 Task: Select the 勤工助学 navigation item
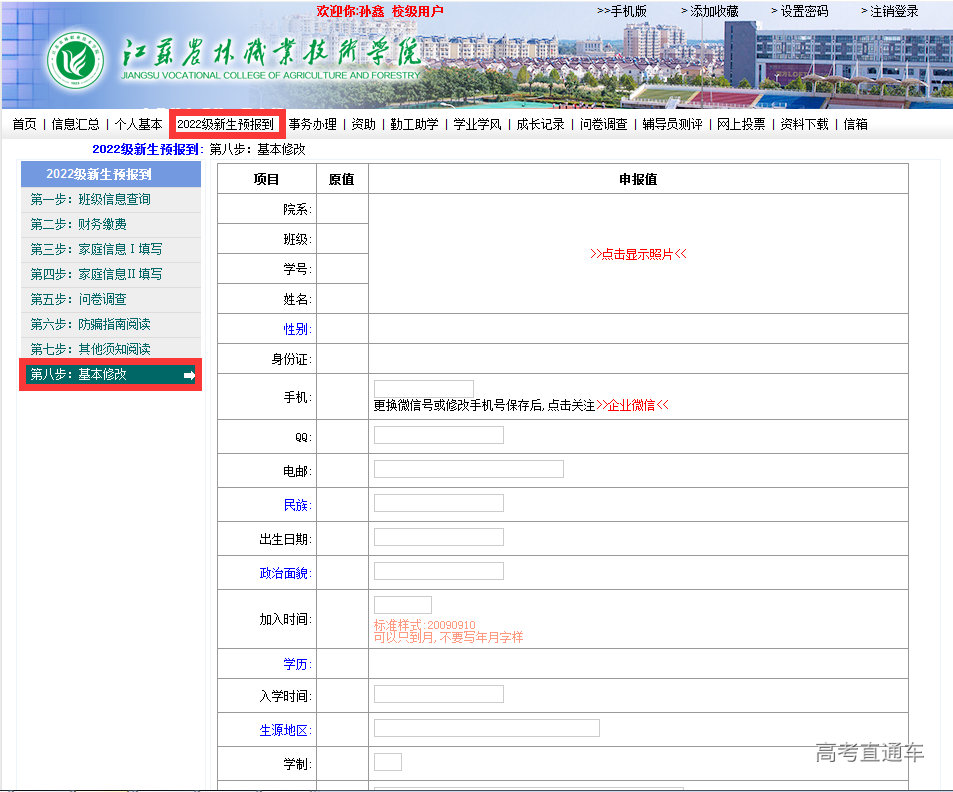coord(414,124)
